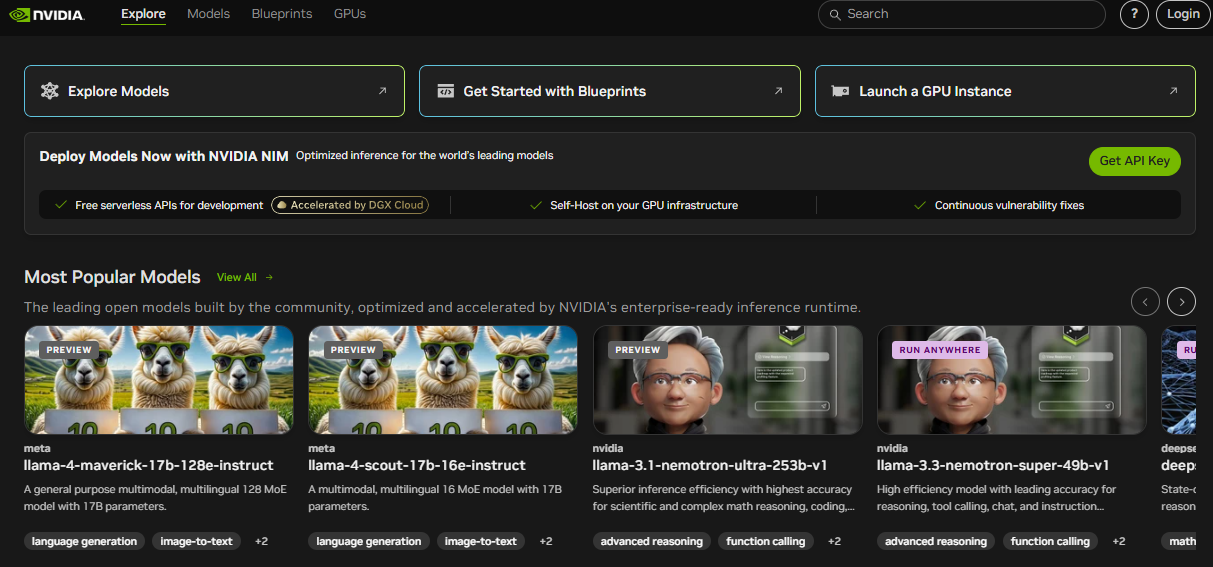Click the arrow on GPU Instance card

click(1173, 91)
